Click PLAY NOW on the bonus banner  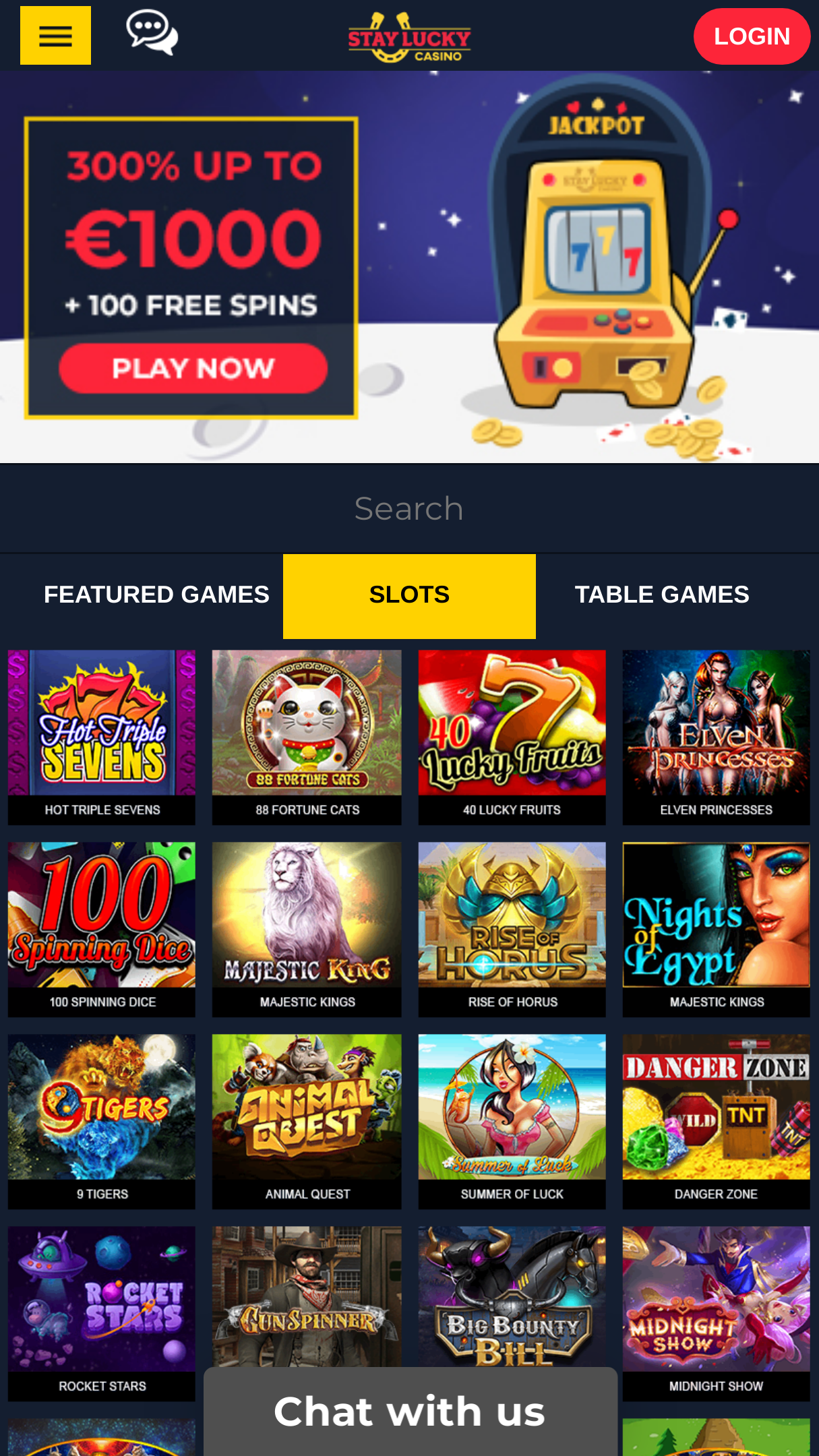(193, 368)
